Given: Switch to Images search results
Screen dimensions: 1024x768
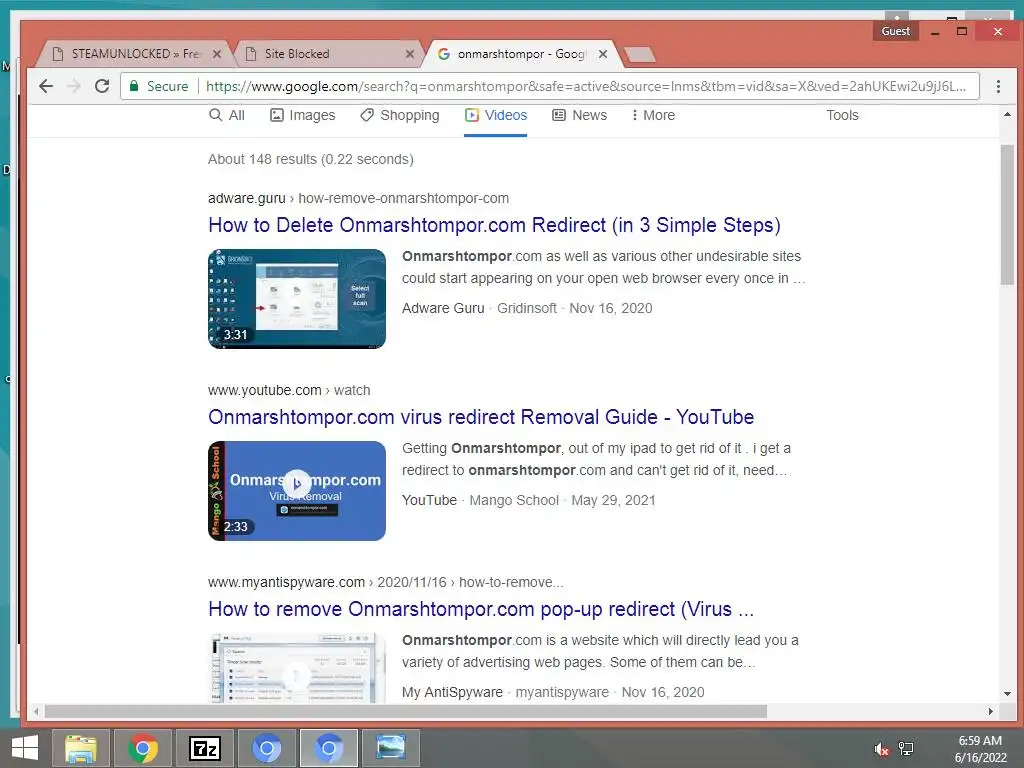Looking at the screenshot, I should click(x=302, y=116).
